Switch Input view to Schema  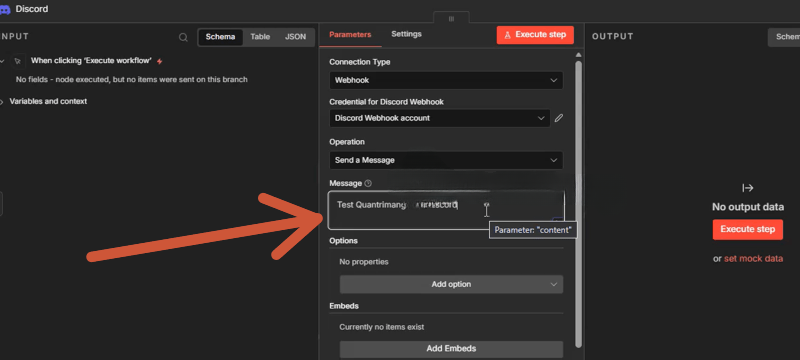pos(220,37)
